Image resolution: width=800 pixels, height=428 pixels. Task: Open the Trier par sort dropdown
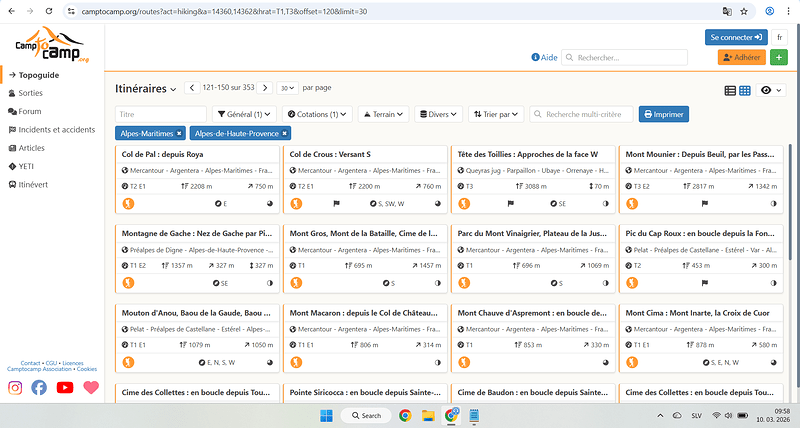coord(496,115)
